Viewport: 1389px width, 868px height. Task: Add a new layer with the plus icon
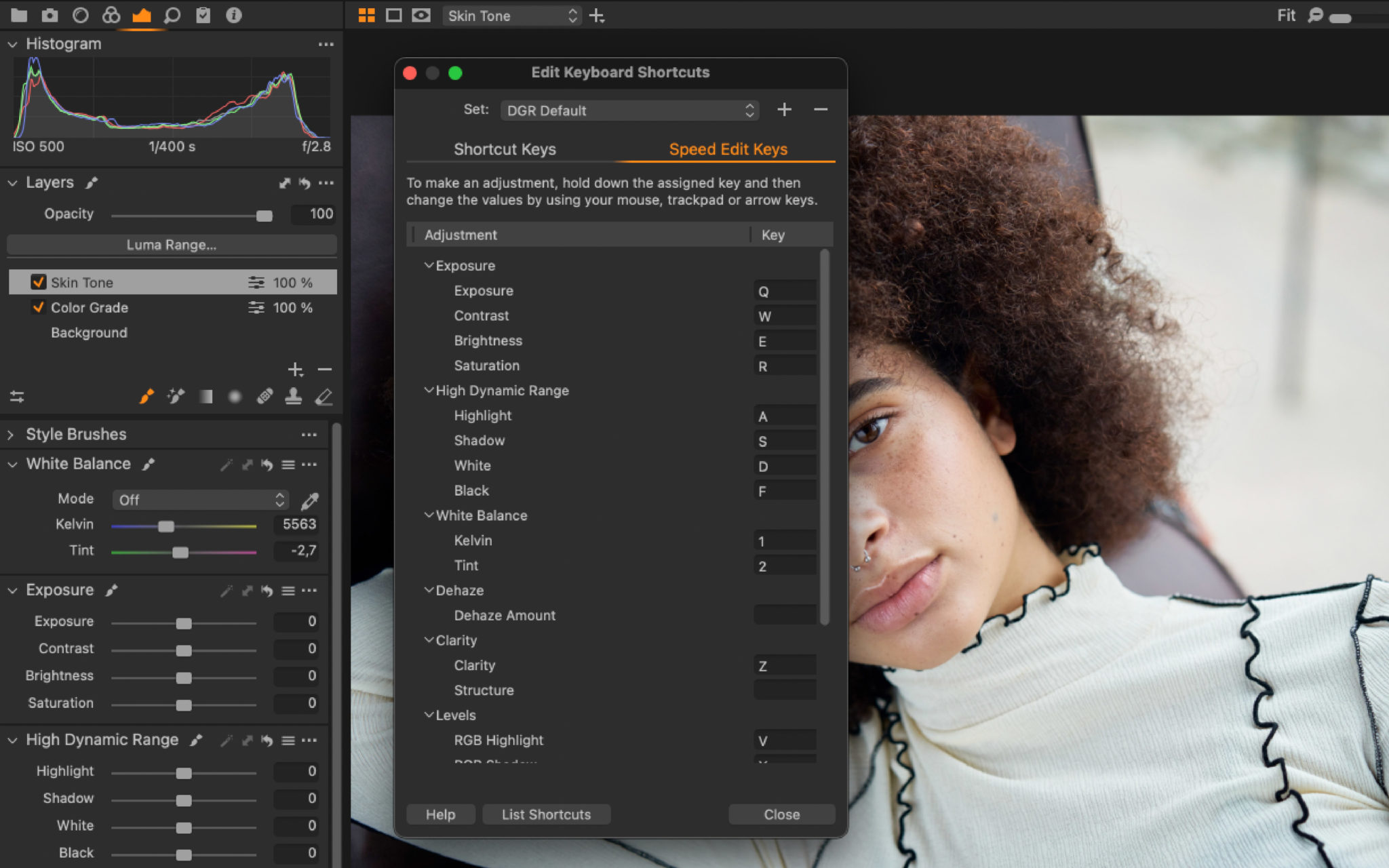tap(296, 370)
